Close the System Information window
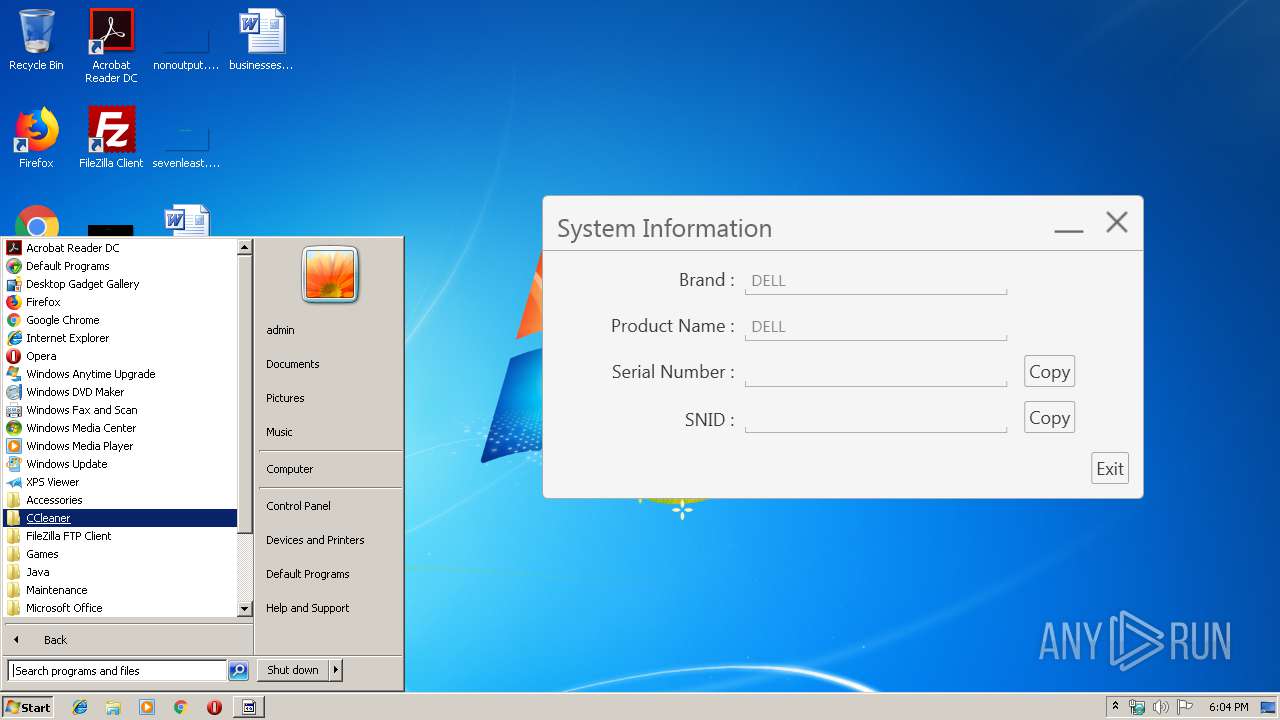This screenshot has height=720, width=1280. pos(1117,222)
